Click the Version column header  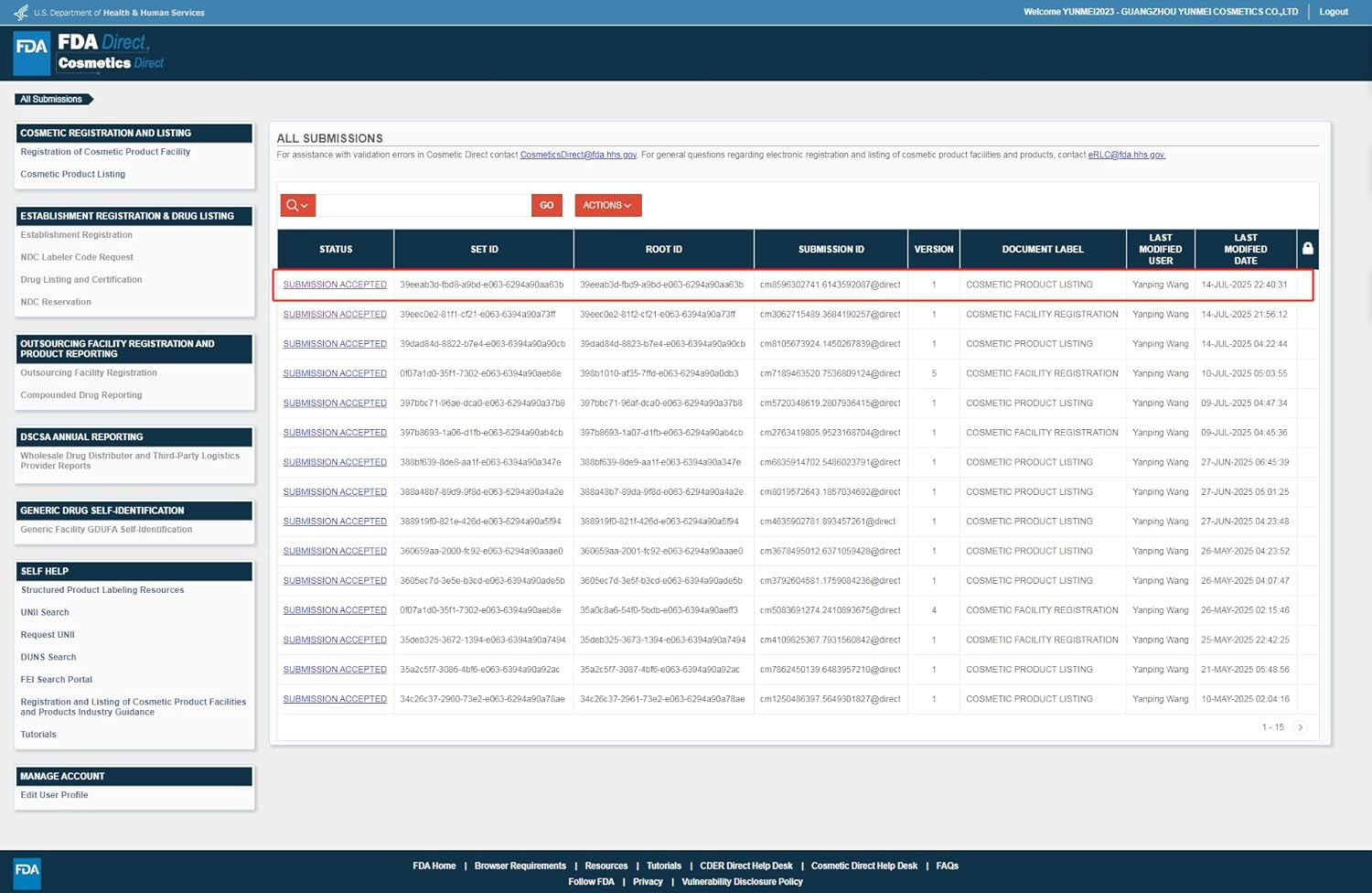point(933,249)
